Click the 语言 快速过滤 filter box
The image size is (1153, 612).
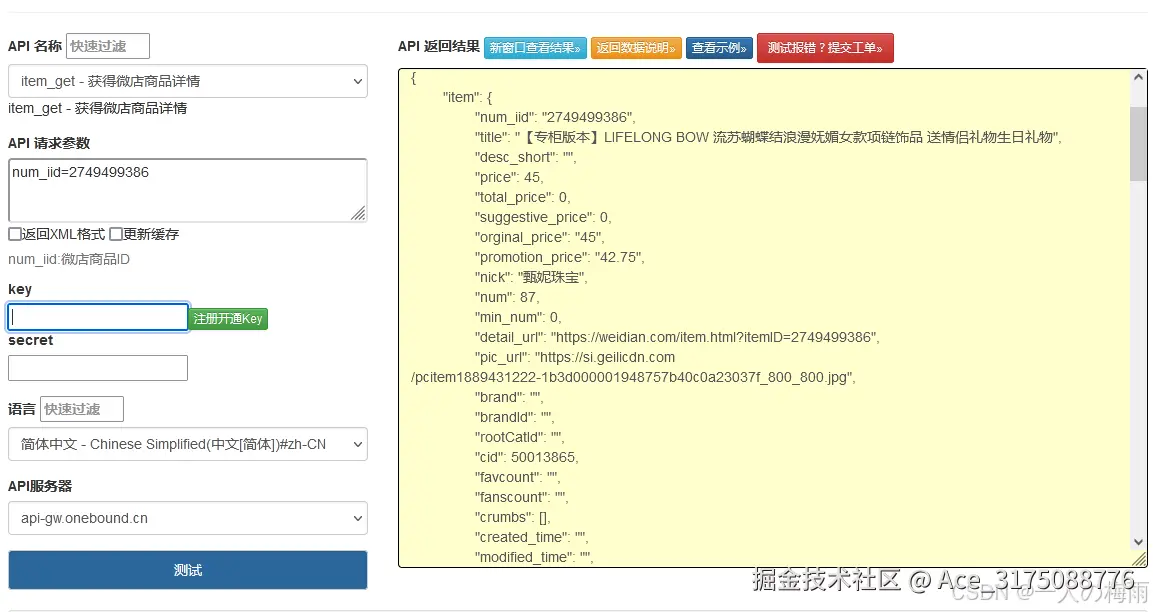coord(83,408)
